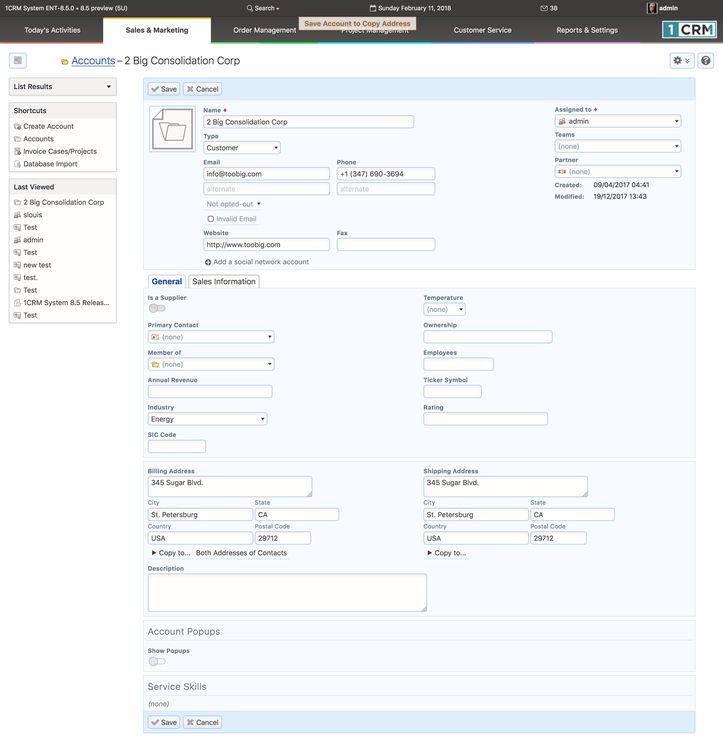Click the 2 Big Consolidation Corp folder icon in Last Viewed
Image resolution: width=723 pixels, height=738 pixels.
17,202
